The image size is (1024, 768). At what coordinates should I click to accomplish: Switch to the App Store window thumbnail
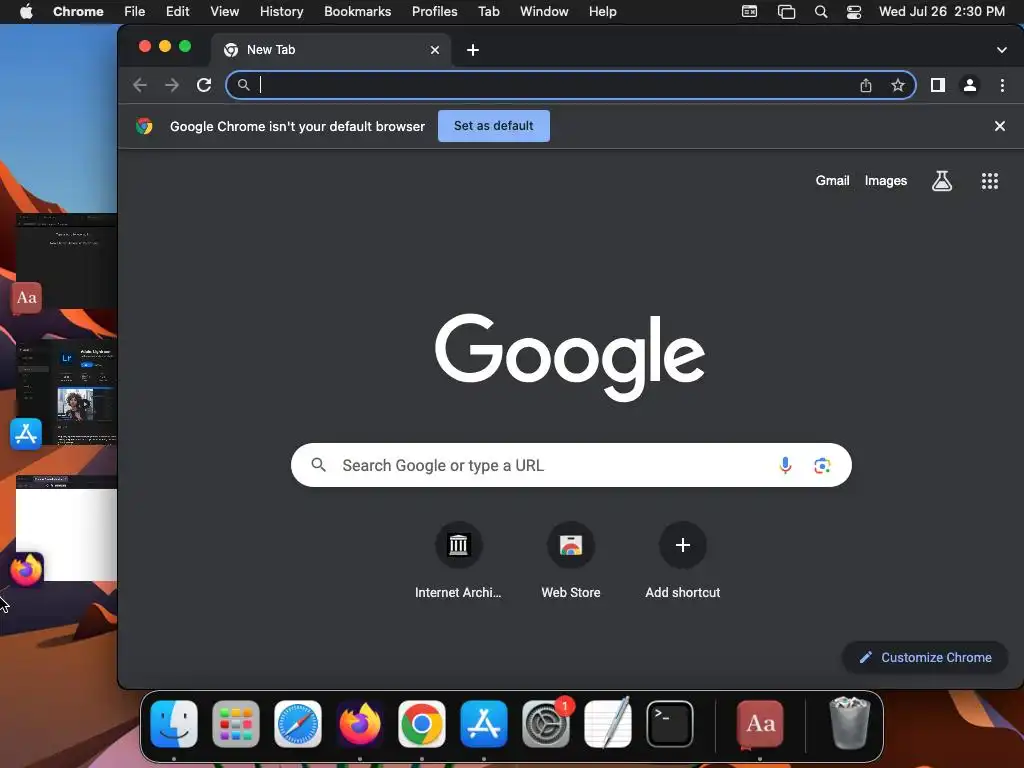tap(66, 392)
